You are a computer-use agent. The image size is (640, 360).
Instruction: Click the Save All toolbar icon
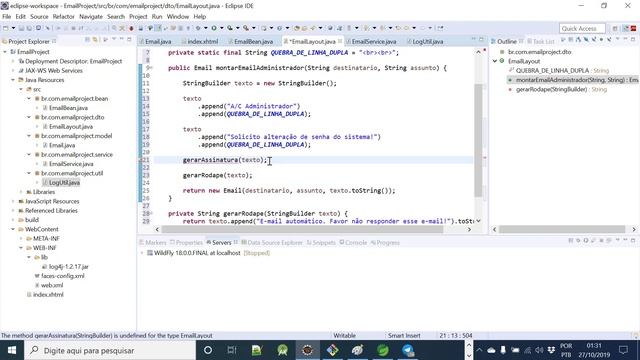29,28
